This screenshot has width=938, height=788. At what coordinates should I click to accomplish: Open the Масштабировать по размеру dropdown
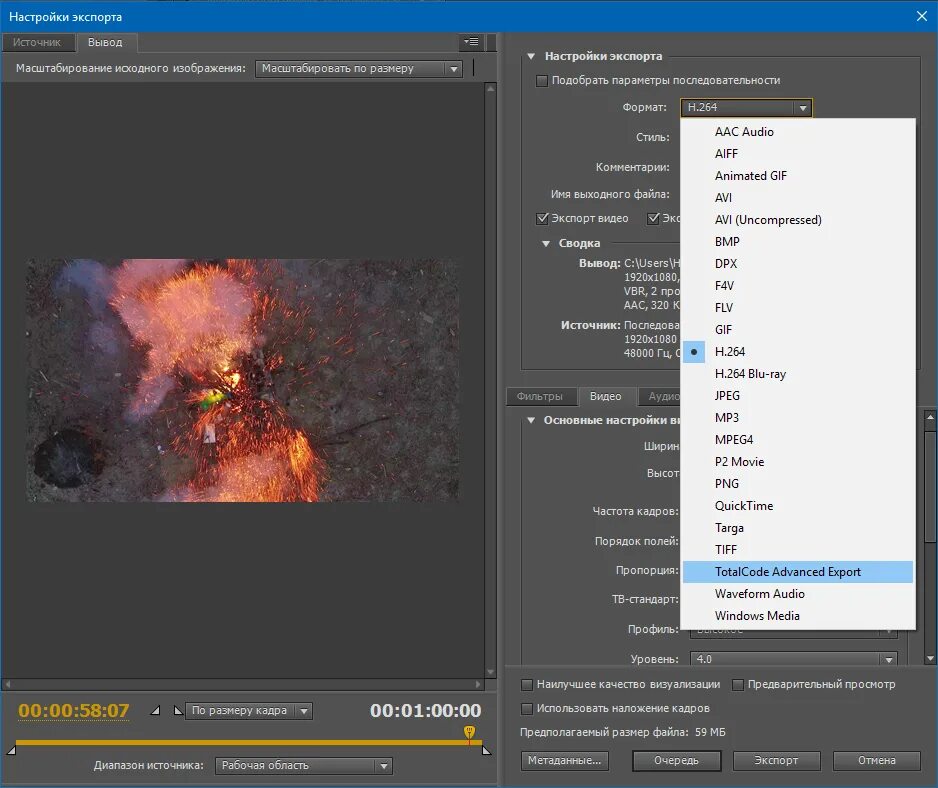(x=358, y=69)
